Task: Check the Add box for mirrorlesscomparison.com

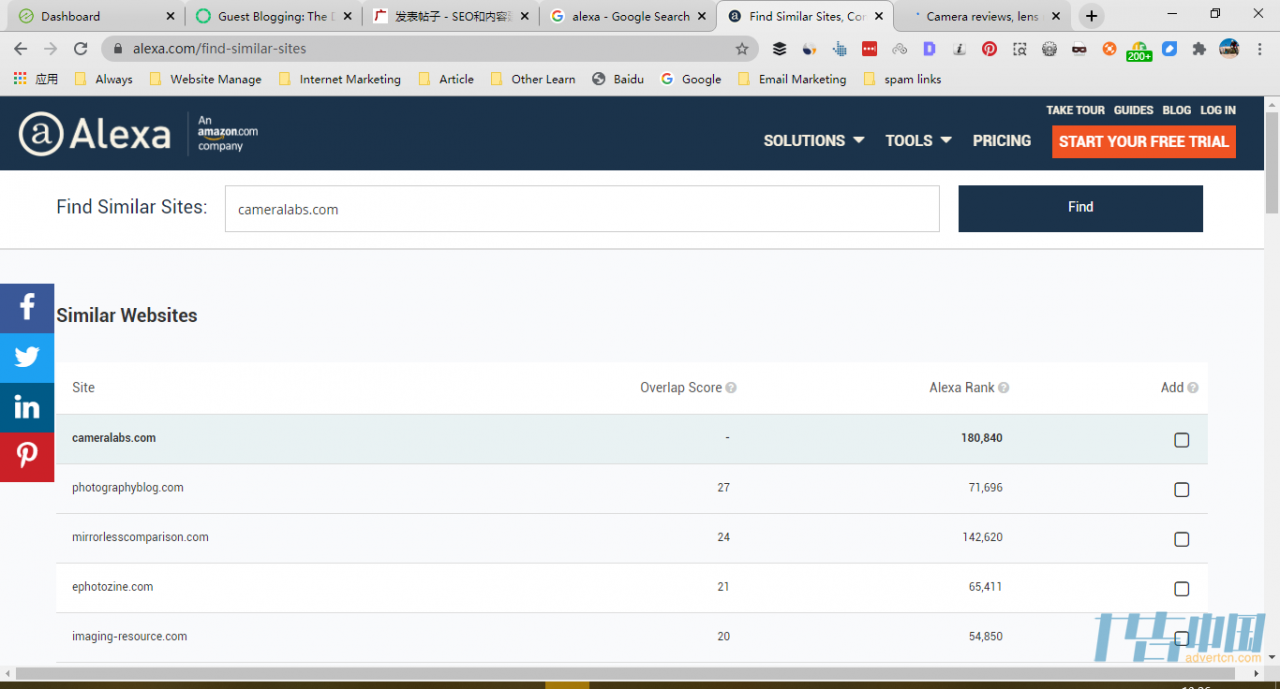Action: click(1181, 540)
